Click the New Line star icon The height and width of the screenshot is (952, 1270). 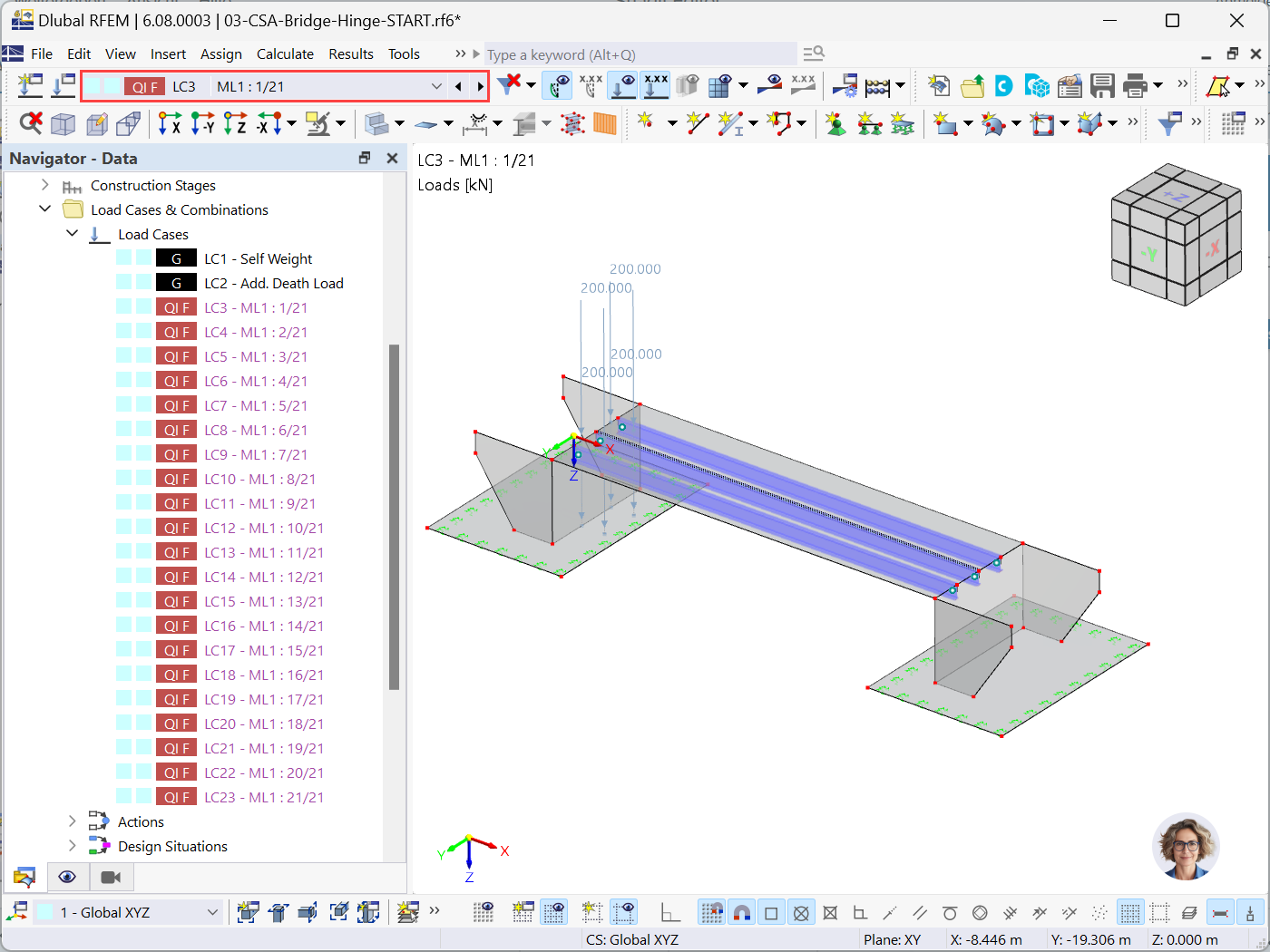tap(697, 123)
